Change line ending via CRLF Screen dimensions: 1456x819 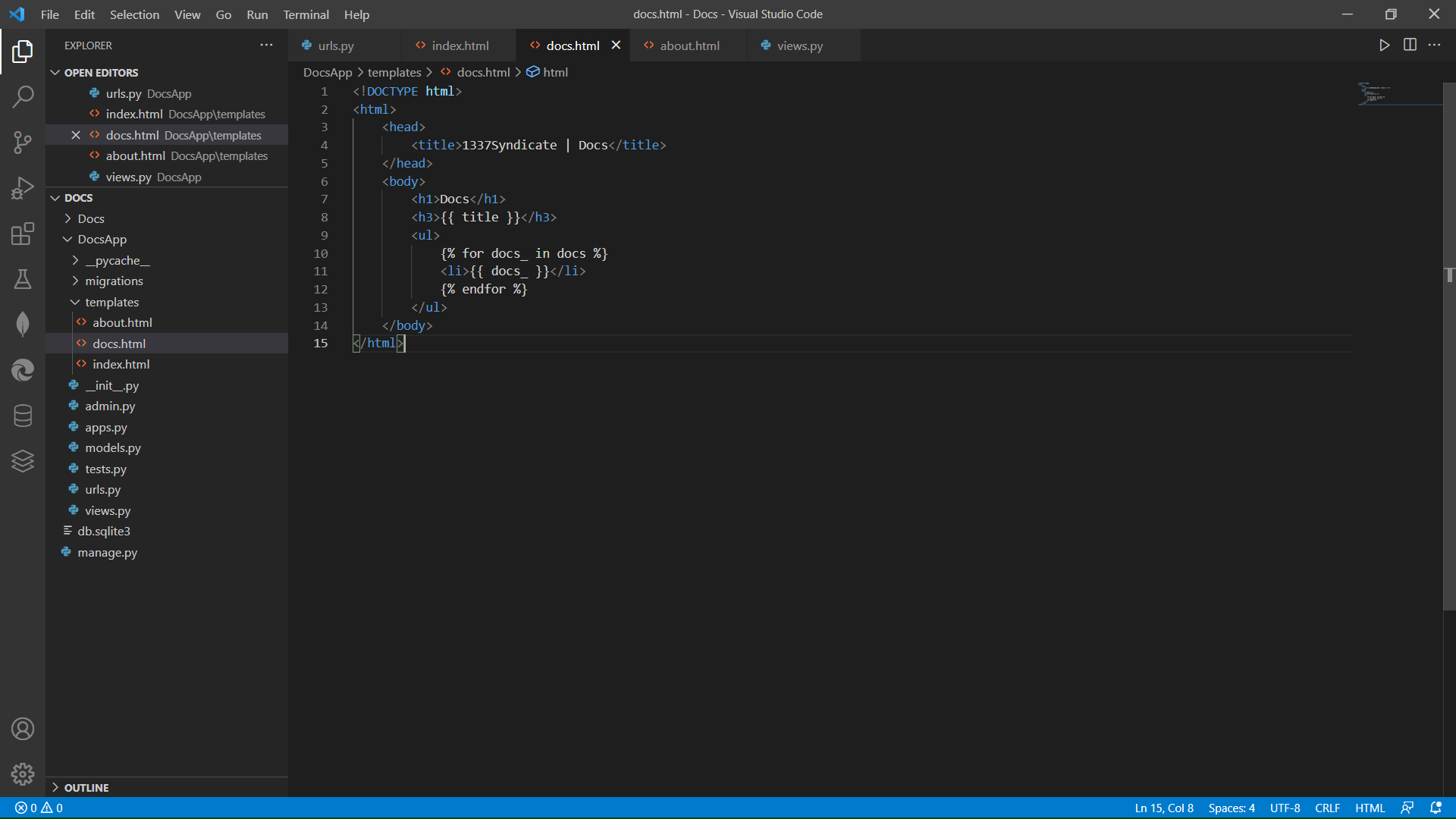point(1327,808)
